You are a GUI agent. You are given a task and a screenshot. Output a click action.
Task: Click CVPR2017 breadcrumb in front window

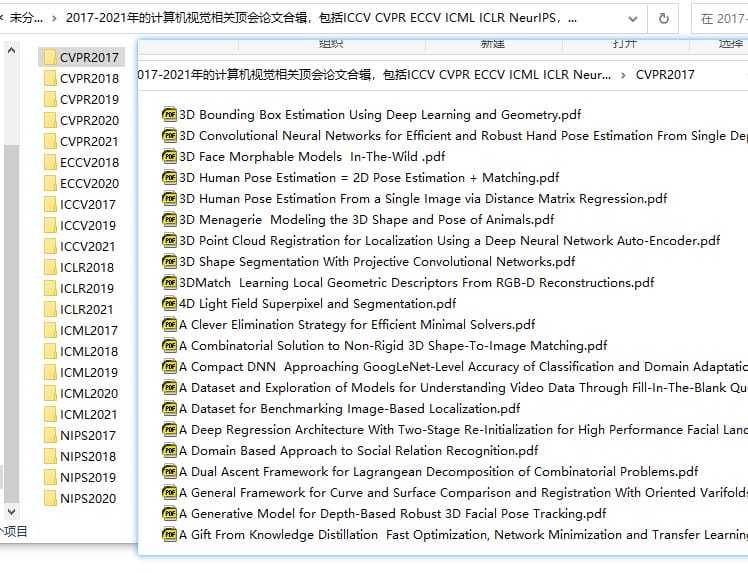[665, 74]
